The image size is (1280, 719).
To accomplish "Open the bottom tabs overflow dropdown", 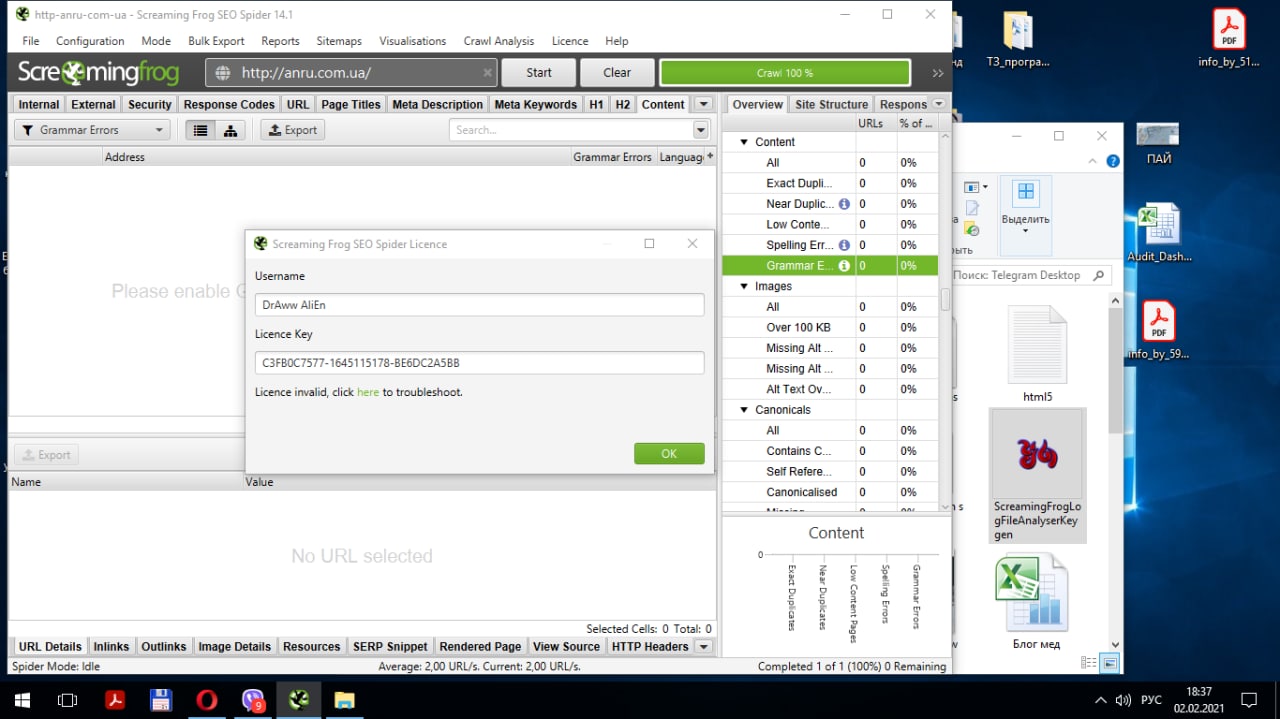I will 703,646.
